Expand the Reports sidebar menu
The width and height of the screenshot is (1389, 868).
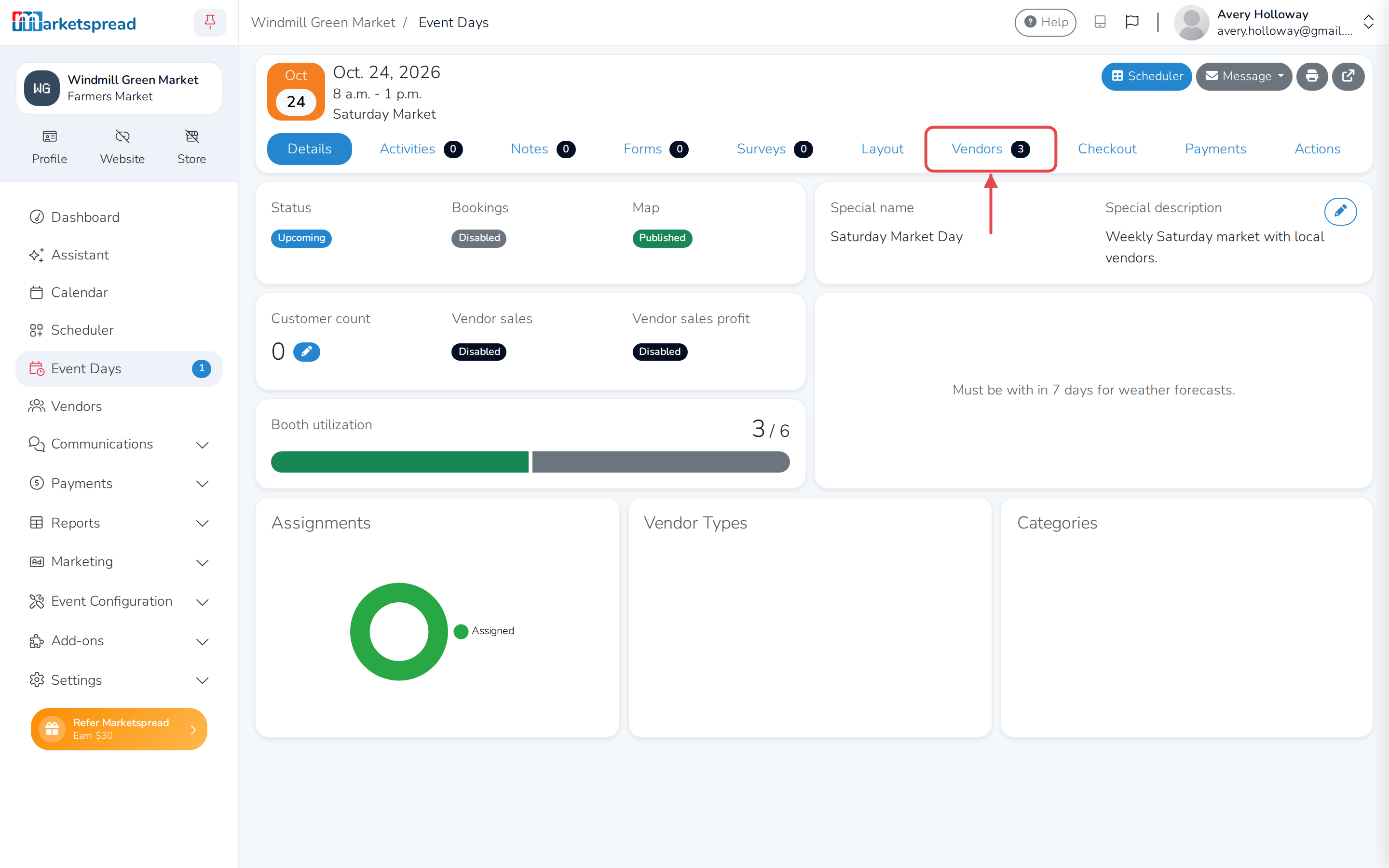point(120,523)
